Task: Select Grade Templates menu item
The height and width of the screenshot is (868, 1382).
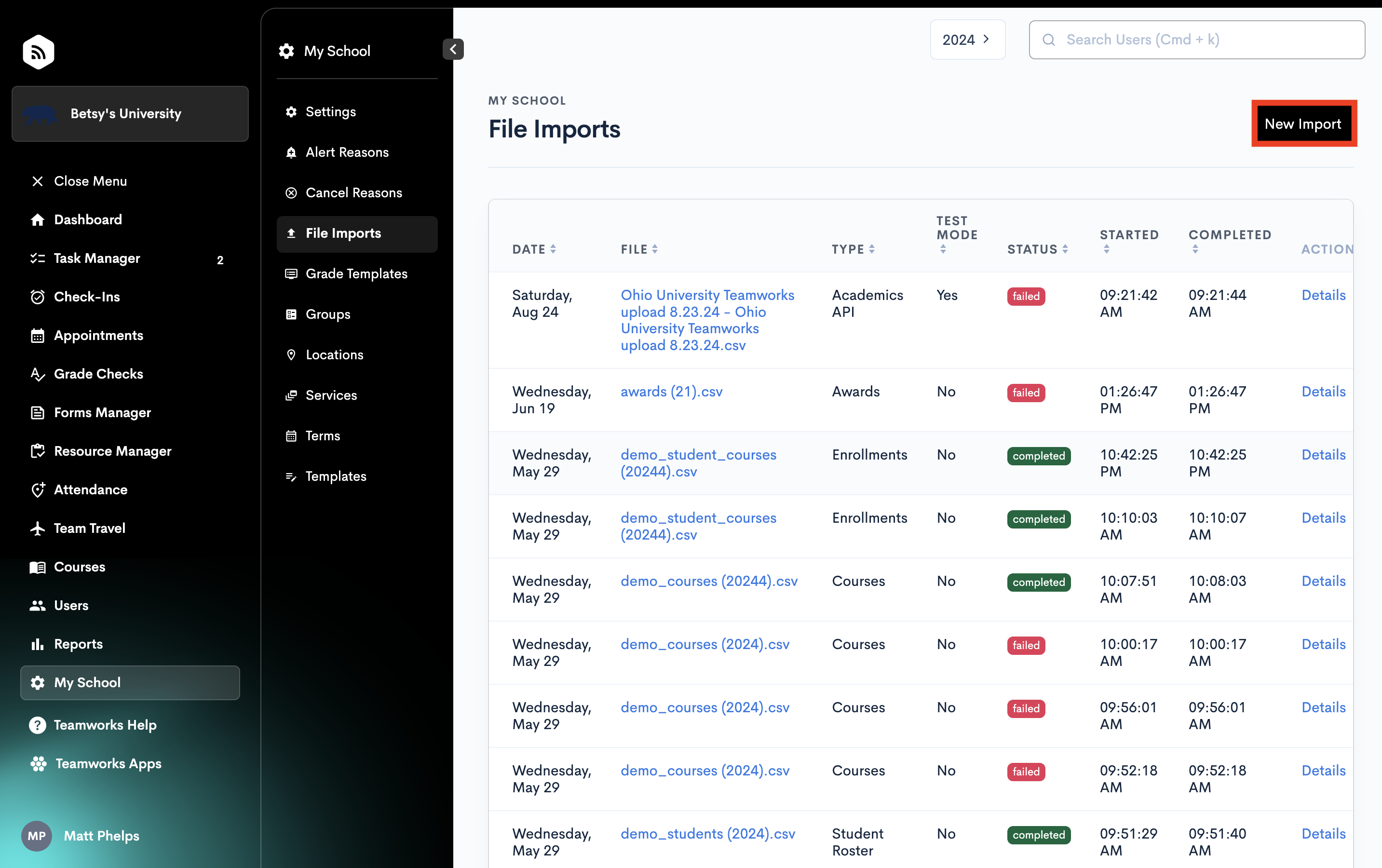Action: [356, 274]
